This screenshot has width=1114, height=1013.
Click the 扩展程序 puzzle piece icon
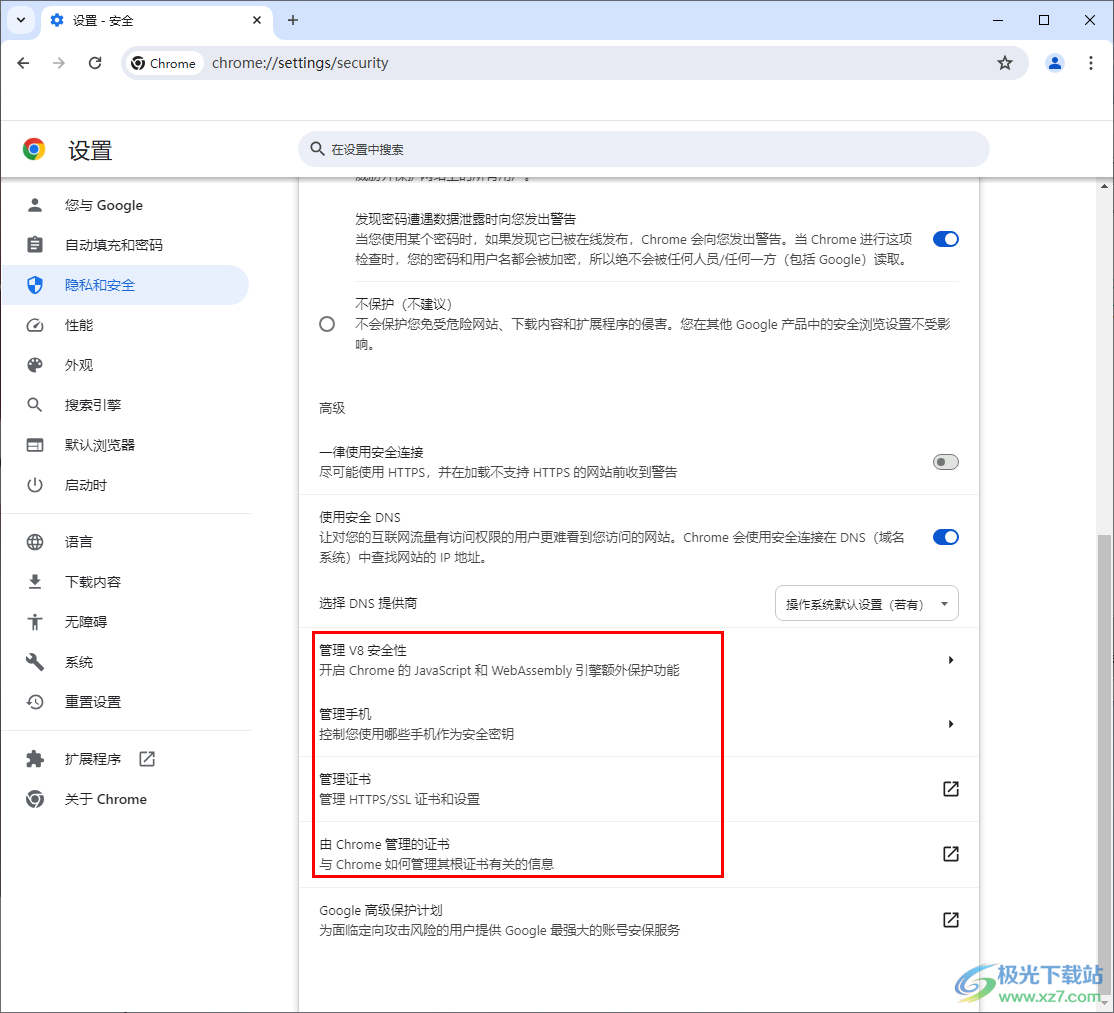35,759
